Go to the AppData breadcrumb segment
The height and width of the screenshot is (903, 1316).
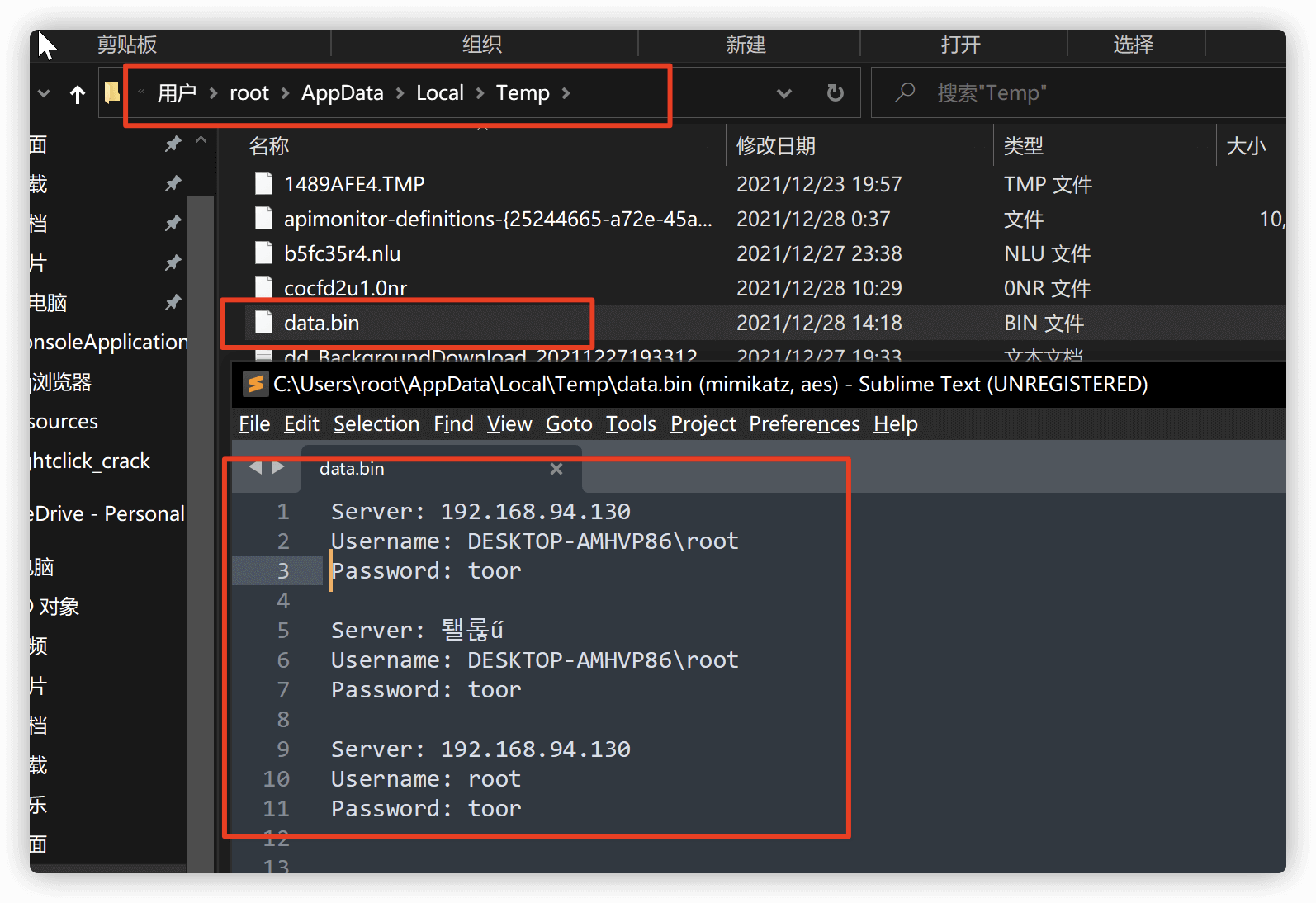(342, 93)
